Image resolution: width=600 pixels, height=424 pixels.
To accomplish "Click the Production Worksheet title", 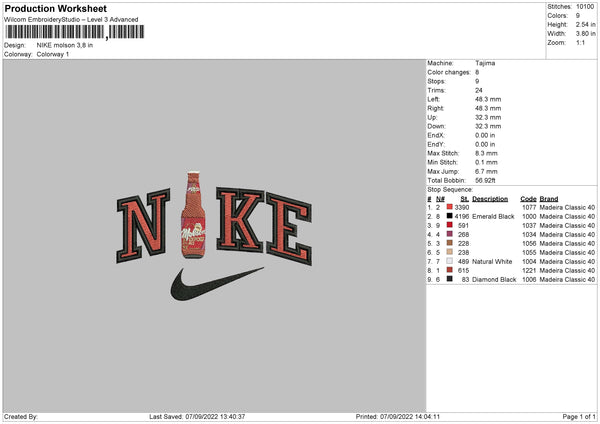I will point(55,8).
